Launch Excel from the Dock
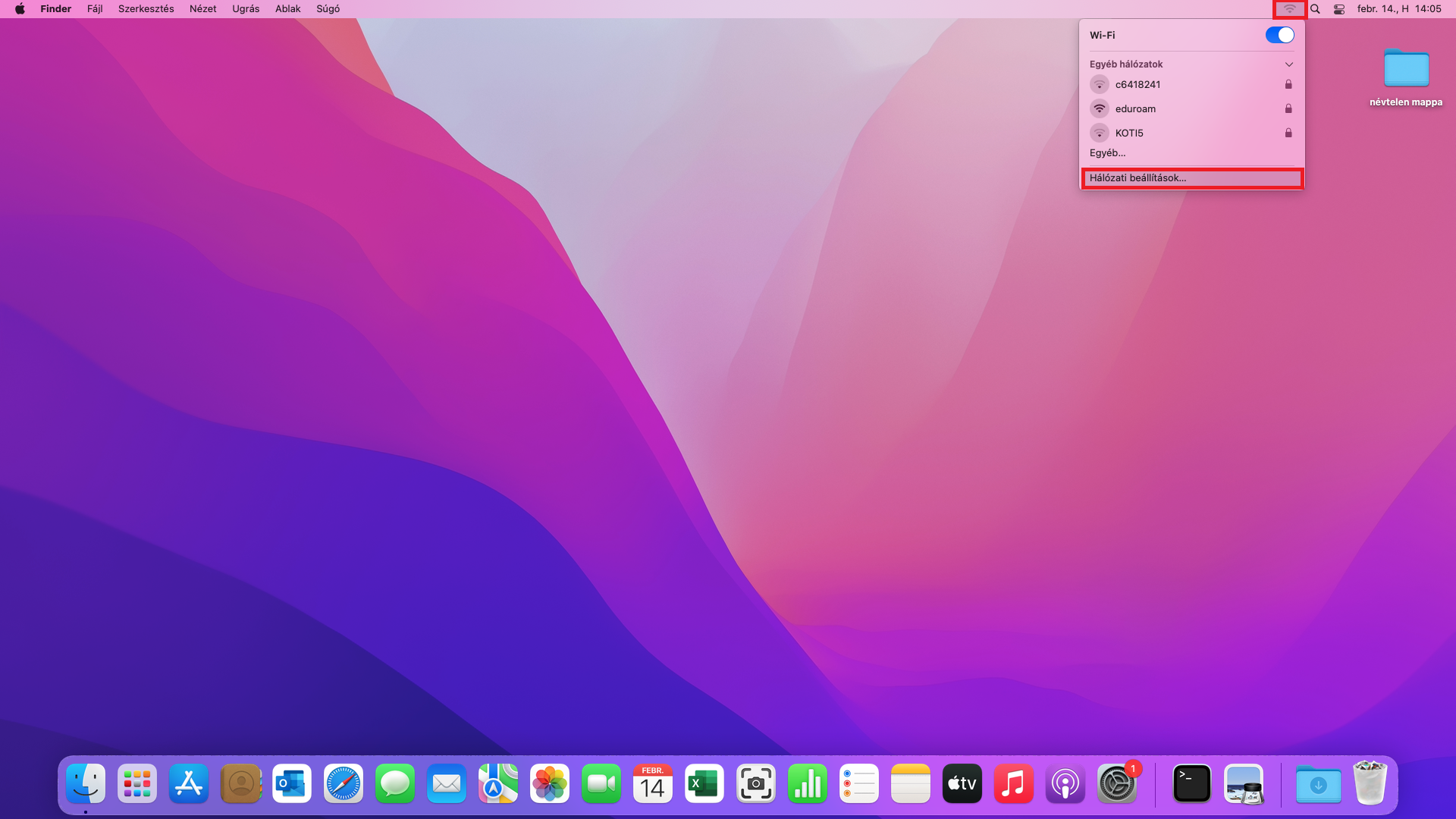This screenshot has width=1456, height=819. click(x=704, y=784)
